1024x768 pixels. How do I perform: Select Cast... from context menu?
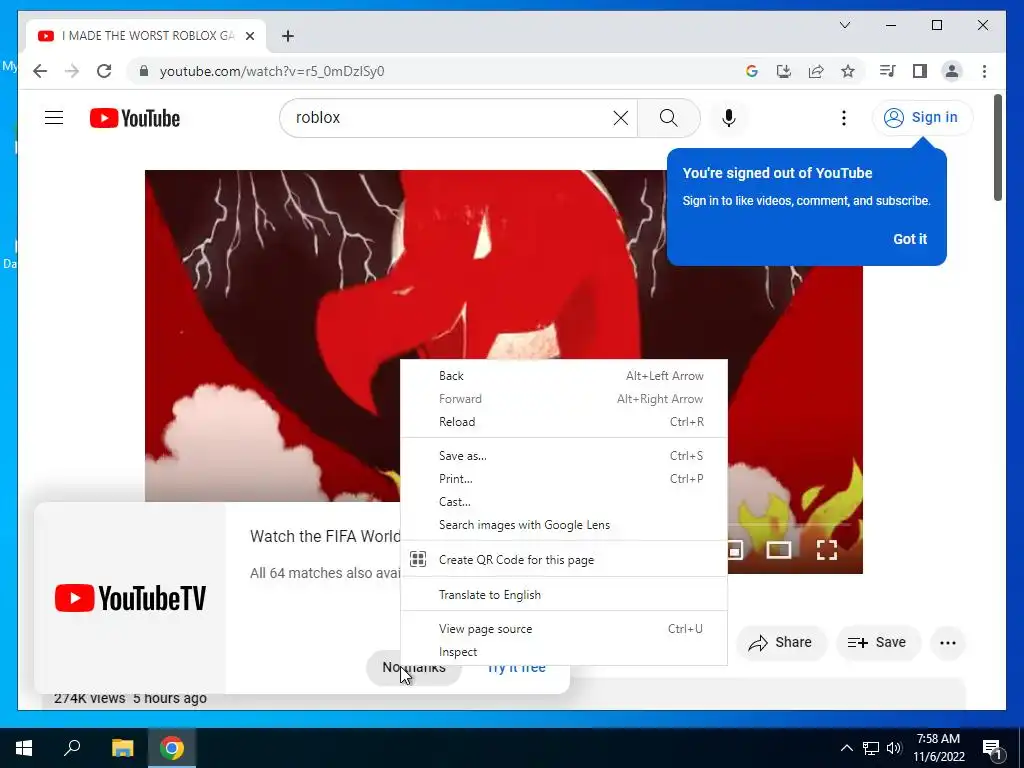[x=564, y=502]
